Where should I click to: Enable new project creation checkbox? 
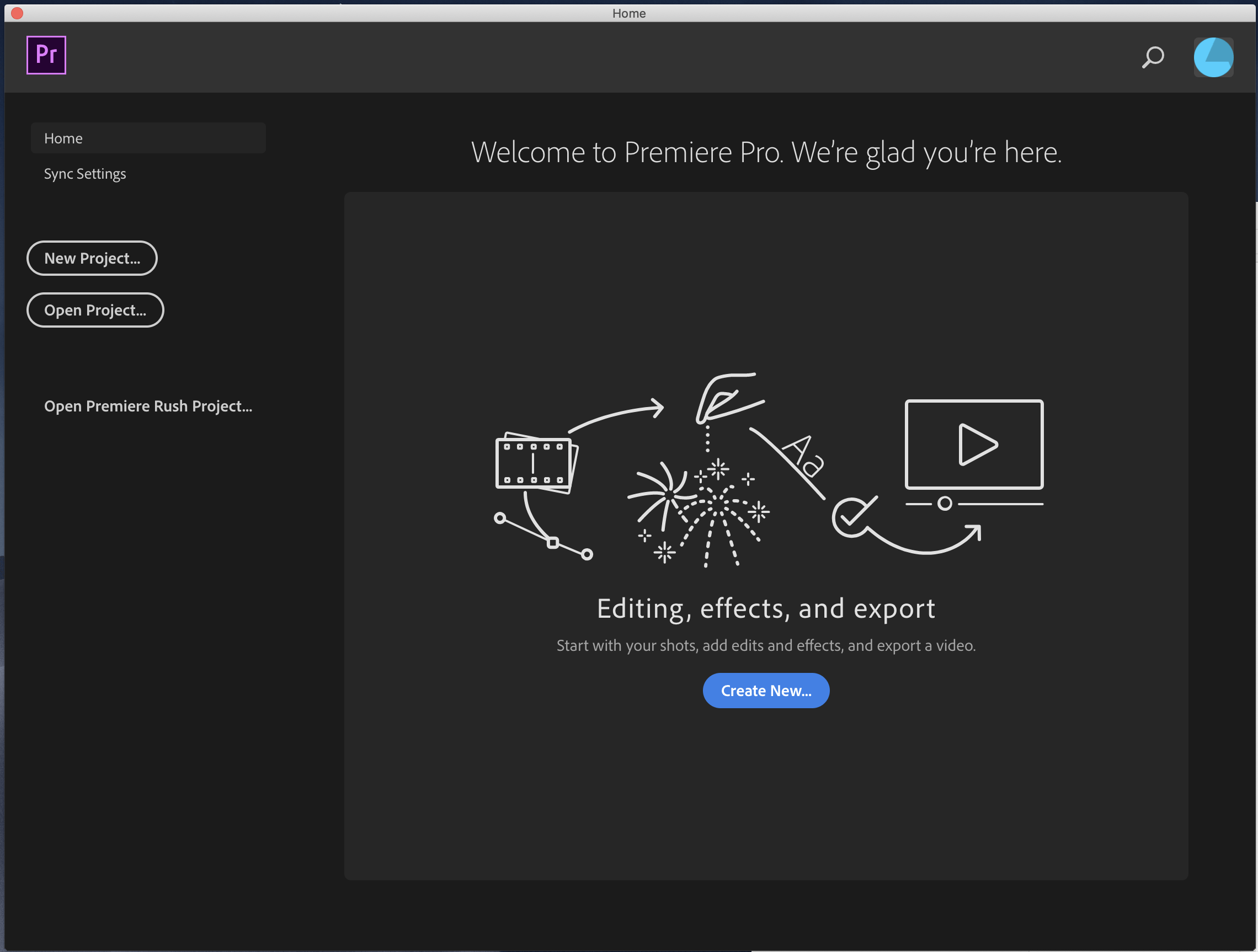pyautogui.click(x=91, y=258)
